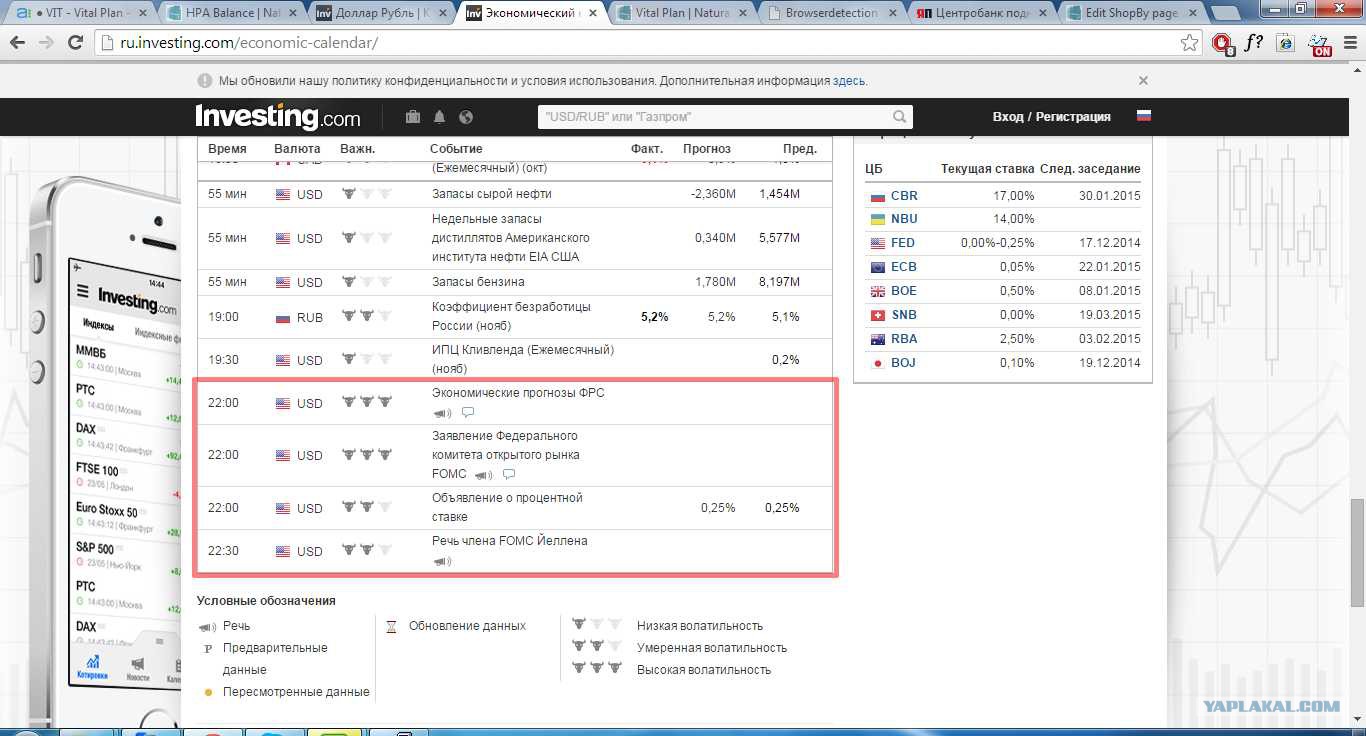This screenshot has height=736, width=1366.
Task: Click the Обновление данных legend label
Action: (x=467, y=626)
